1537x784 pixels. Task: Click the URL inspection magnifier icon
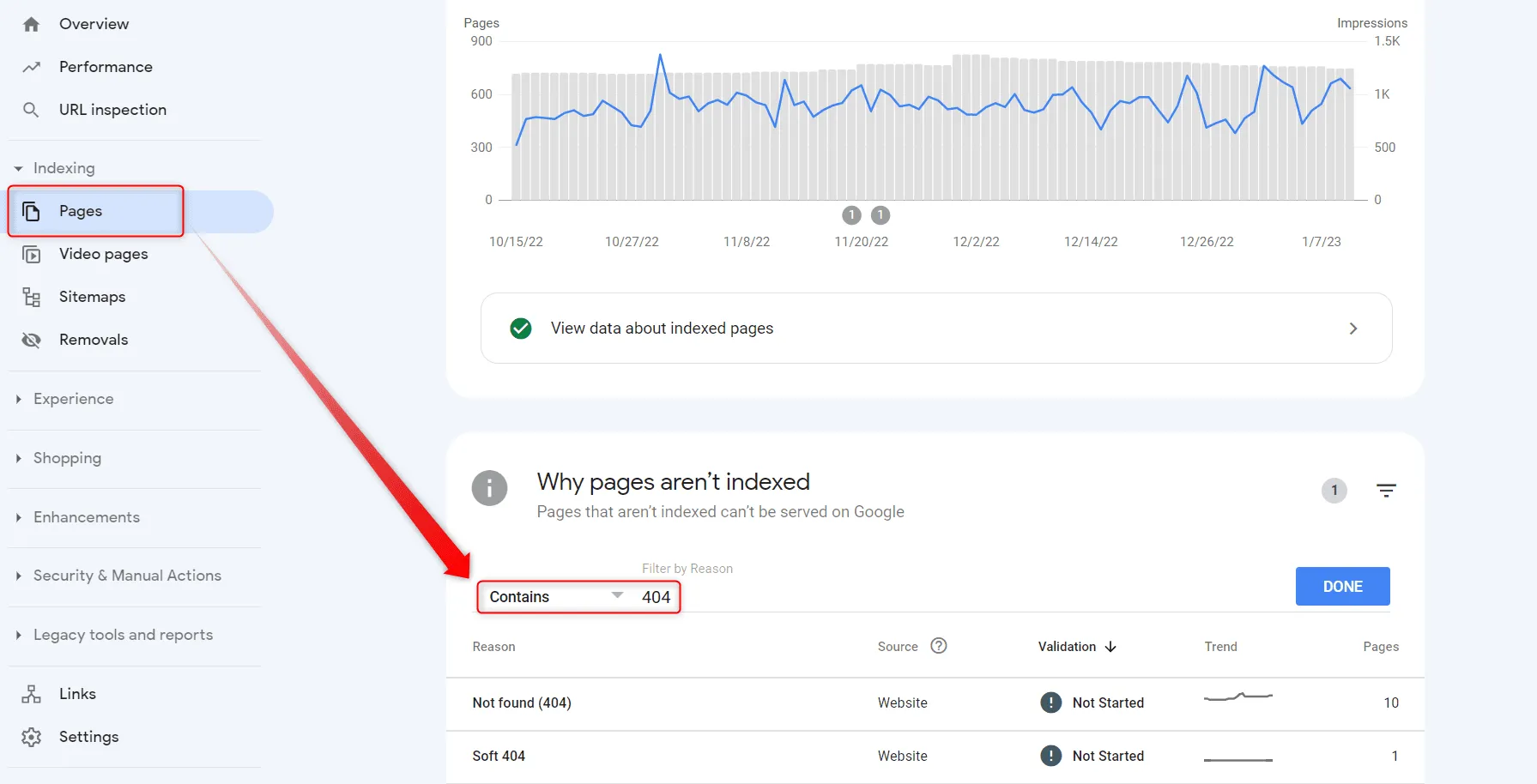point(31,110)
